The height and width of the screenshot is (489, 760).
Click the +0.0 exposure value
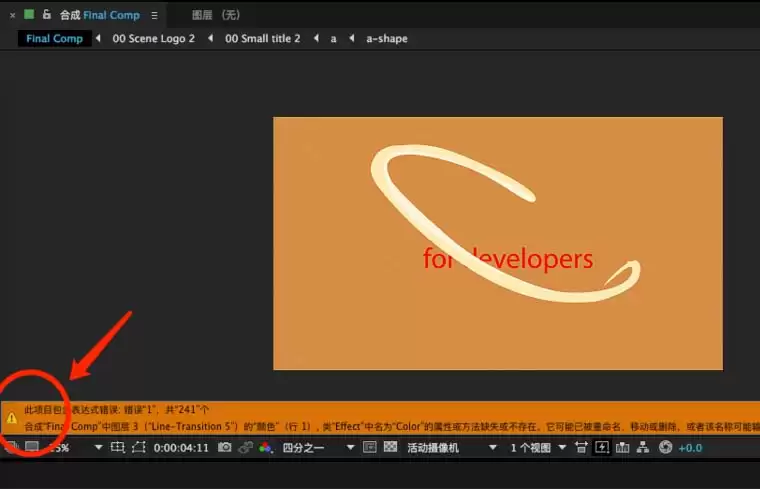tap(690, 448)
